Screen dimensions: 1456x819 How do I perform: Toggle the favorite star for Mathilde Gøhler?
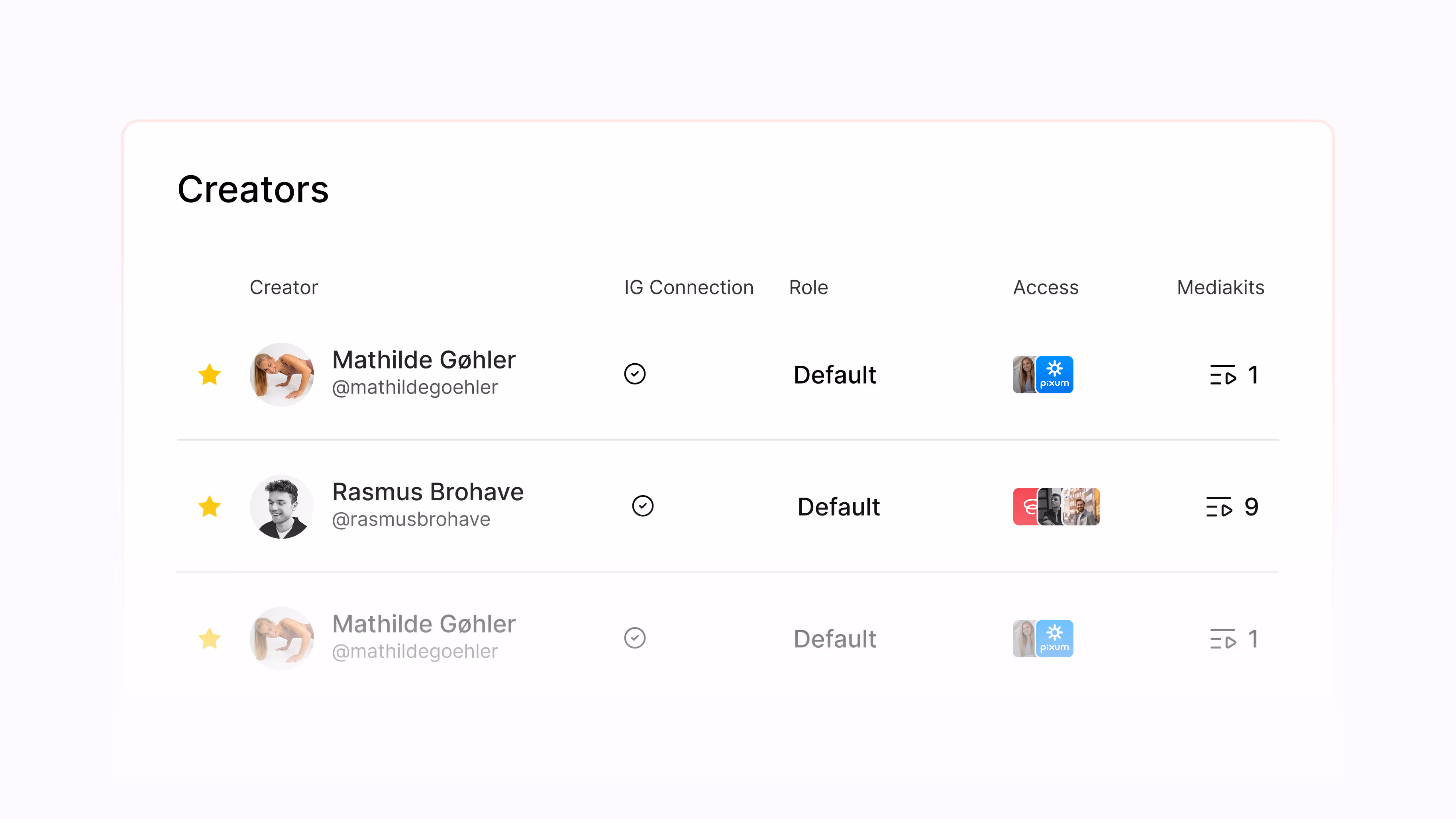tap(210, 374)
